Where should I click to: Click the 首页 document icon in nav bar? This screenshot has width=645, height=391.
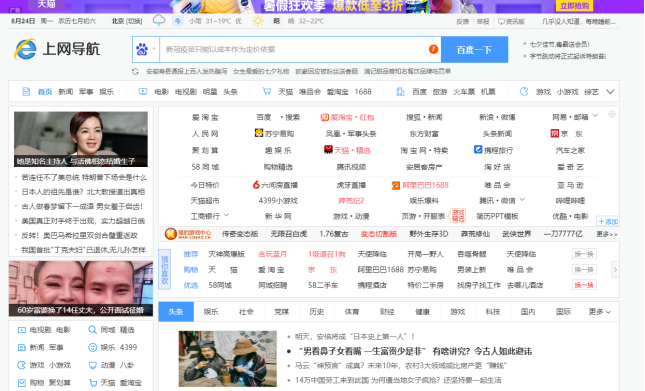pyautogui.click(x=26, y=92)
